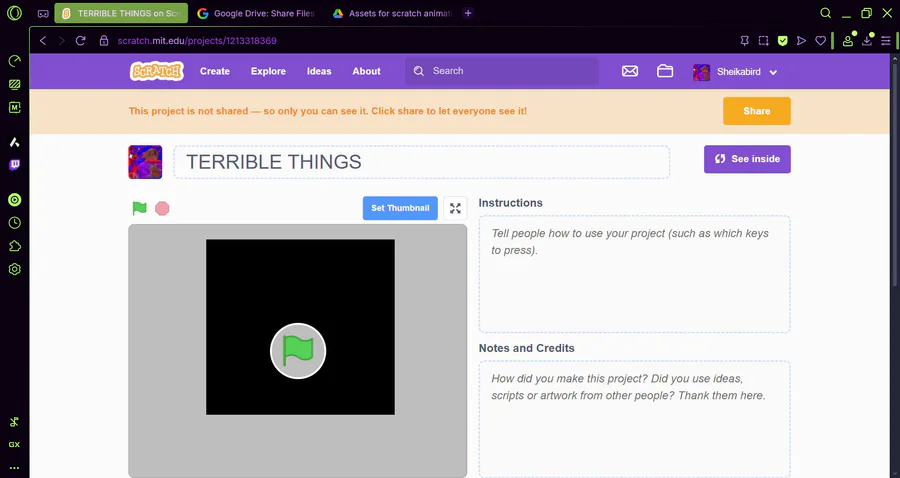900x478 pixels.
Task: Edit the TERRIBLE THINGS title field
Action: coord(422,162)
